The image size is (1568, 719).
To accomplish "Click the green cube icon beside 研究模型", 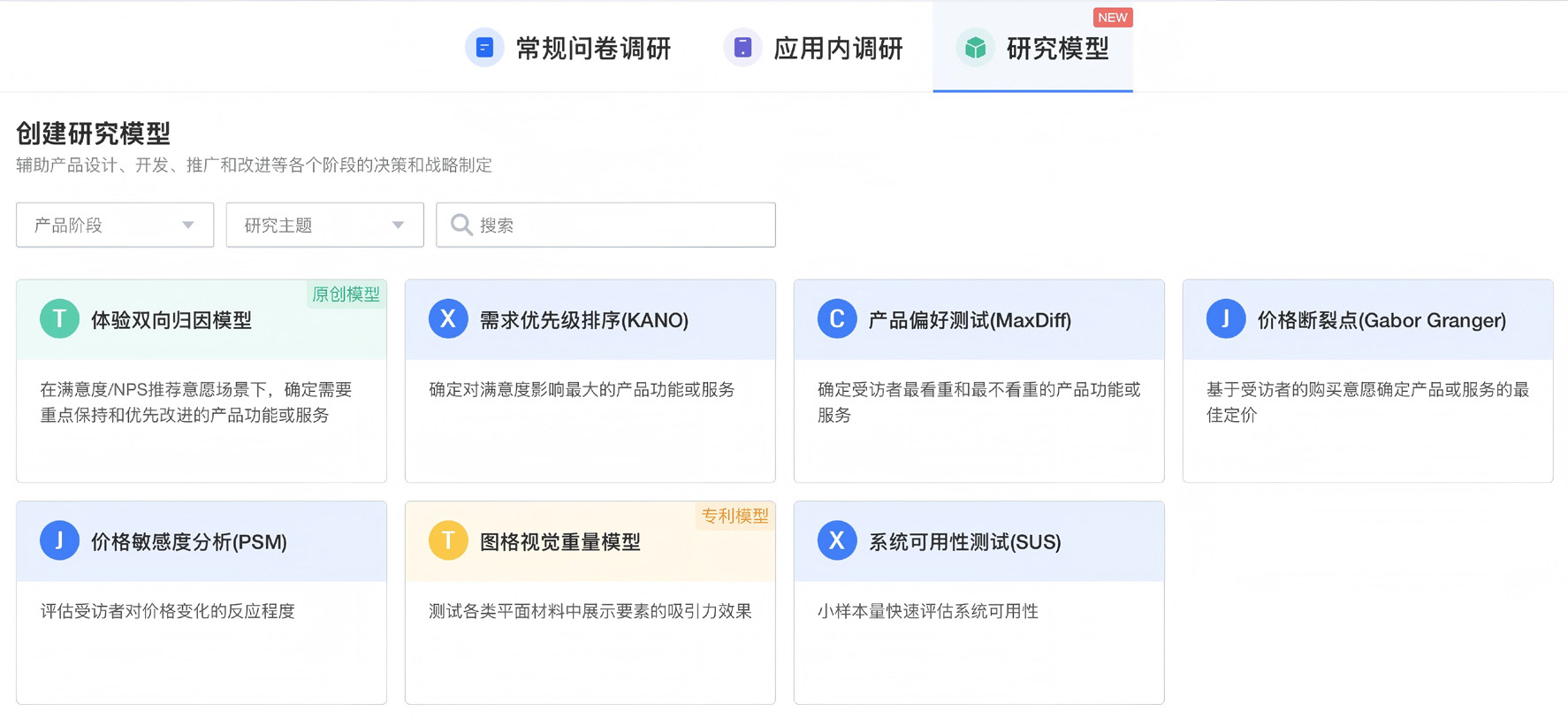I will tap(976, 48).
